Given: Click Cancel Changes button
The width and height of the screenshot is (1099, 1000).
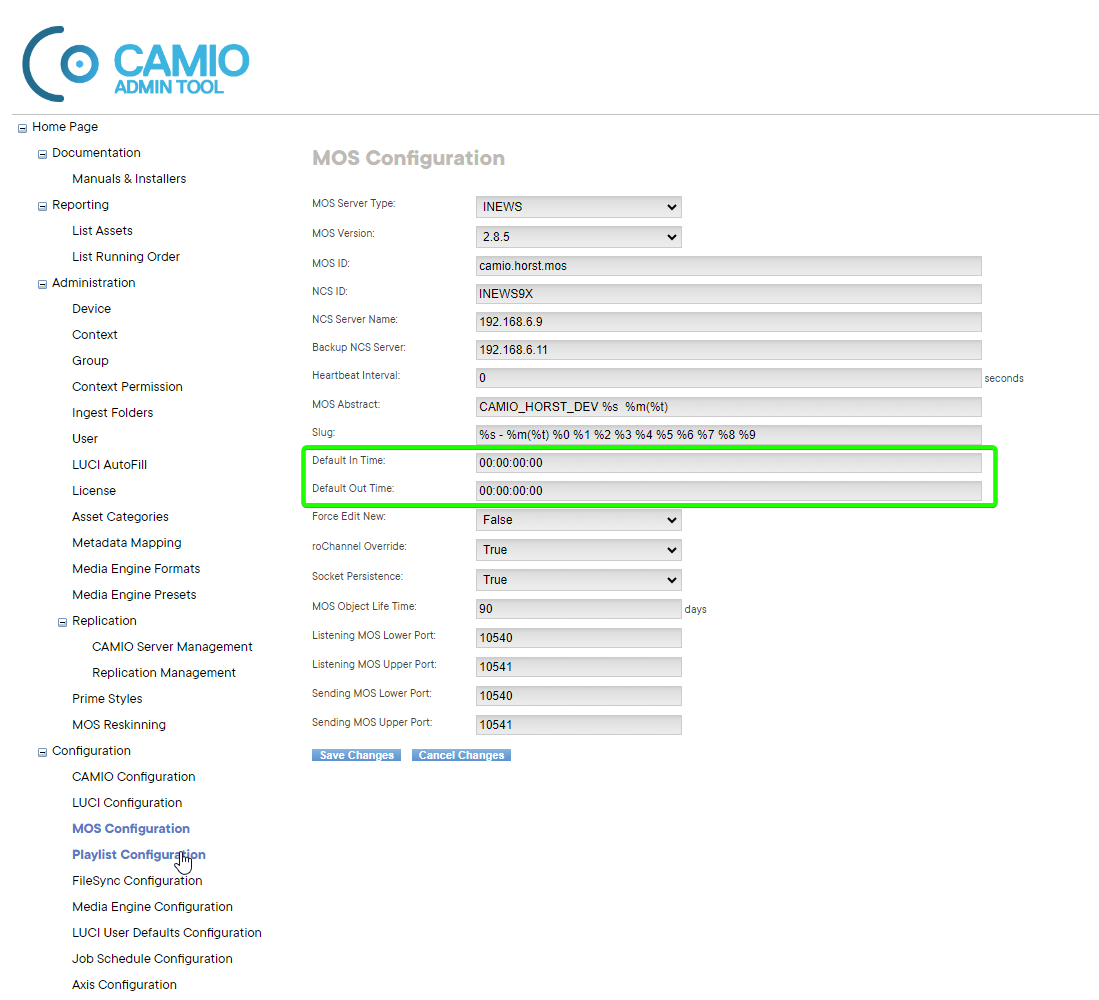Looking at the screenshot, I should point(461,755).
